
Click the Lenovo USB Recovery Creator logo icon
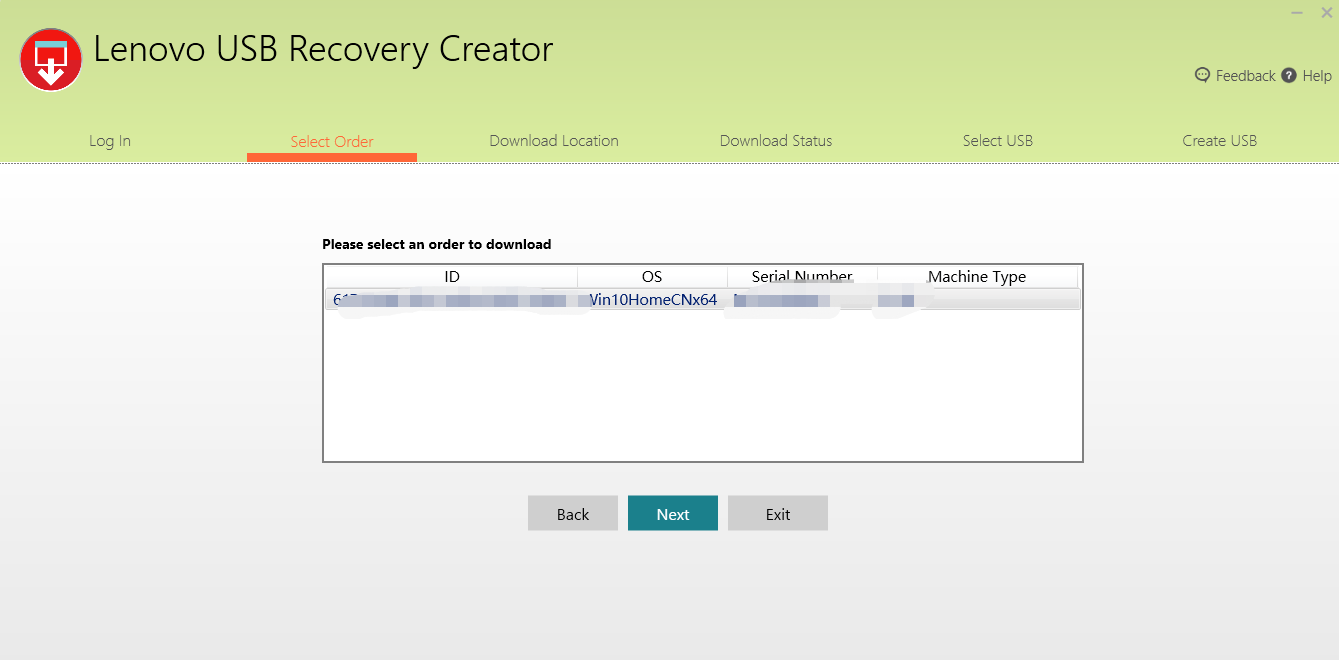point(51,60)
